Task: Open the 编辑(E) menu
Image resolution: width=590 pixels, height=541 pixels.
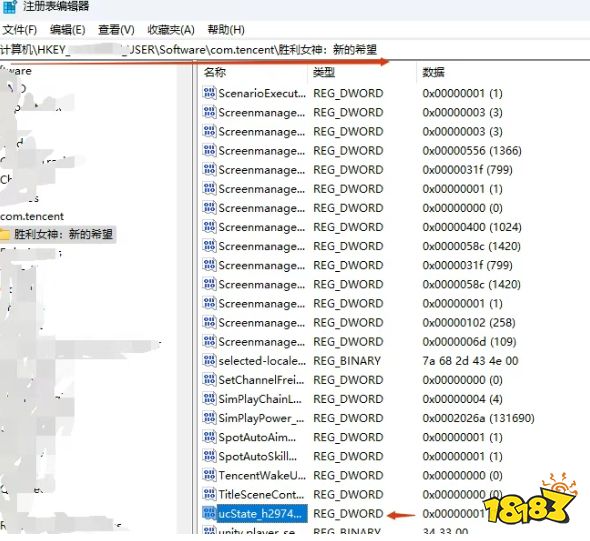Action: click(x=68, y=30)
